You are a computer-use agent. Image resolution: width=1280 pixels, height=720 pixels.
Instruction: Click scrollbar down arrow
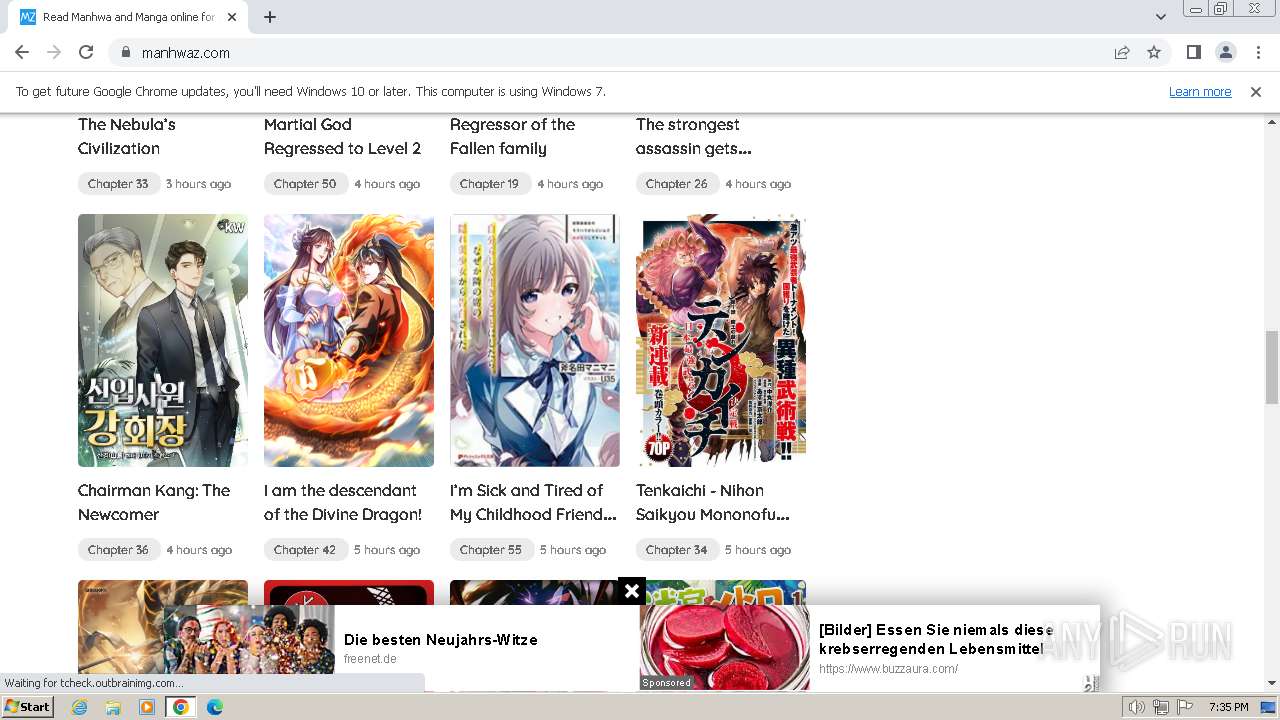tap(1272, 683)
